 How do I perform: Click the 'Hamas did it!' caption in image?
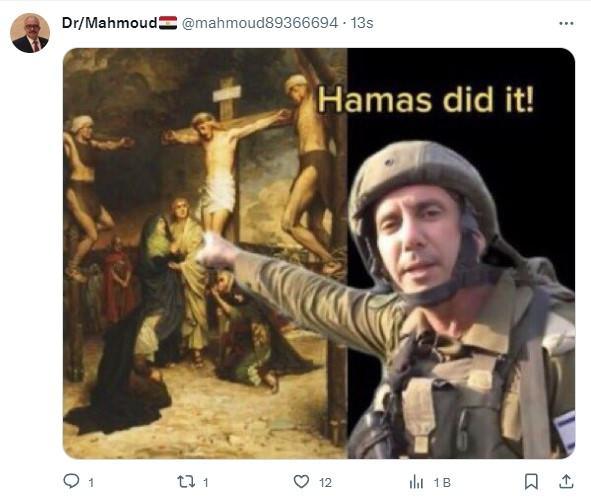[x=426, y=100]
